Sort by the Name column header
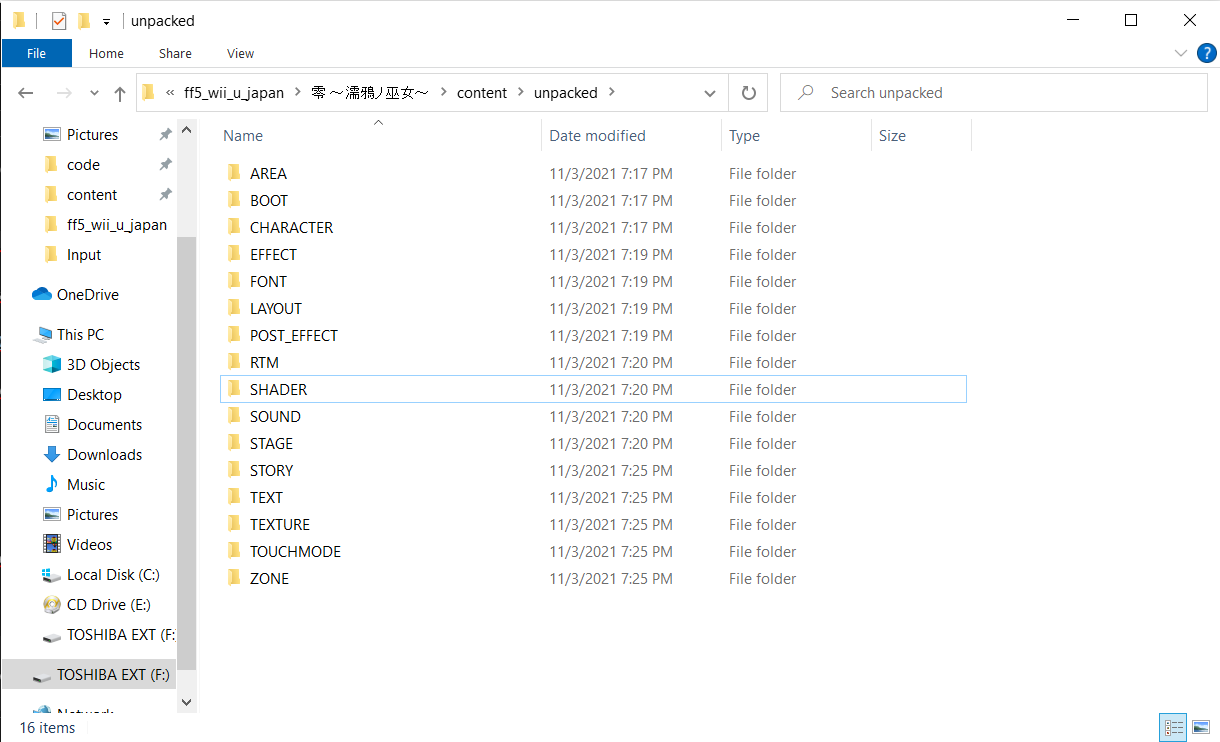The width and height of the screenshot is (1220, 742). 243,136
